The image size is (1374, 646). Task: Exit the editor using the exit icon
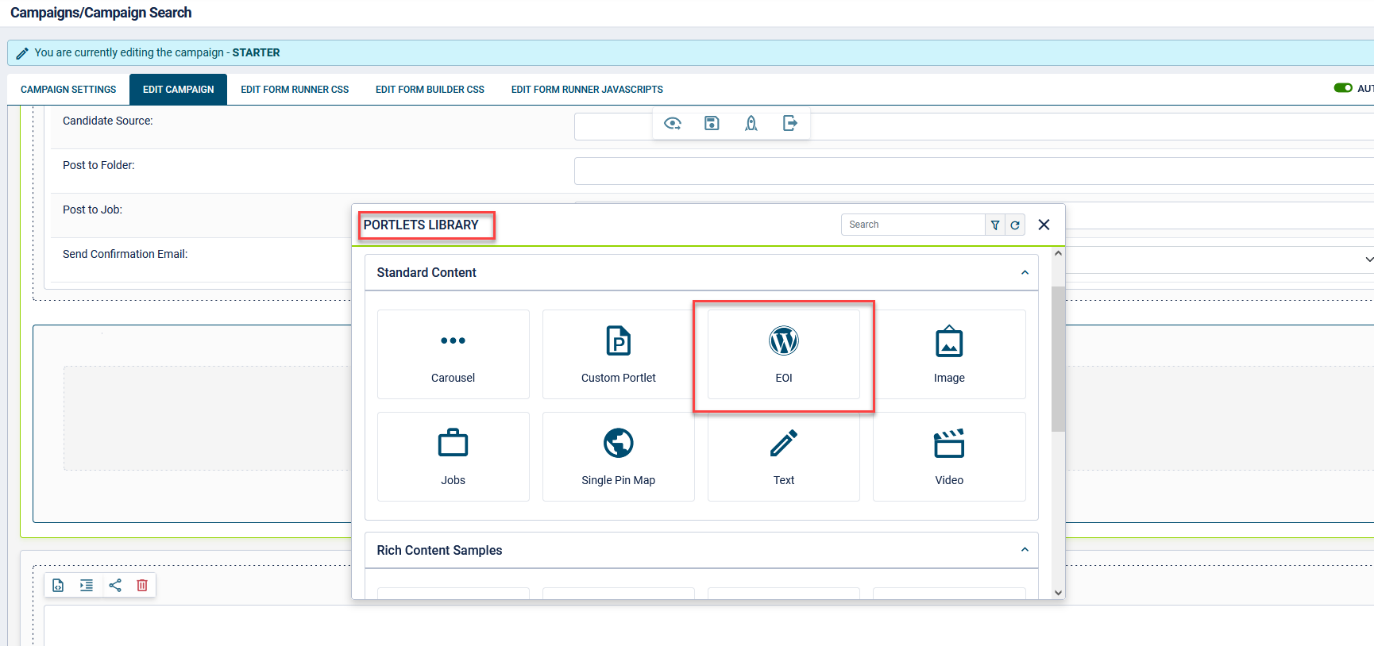[790, 123]
